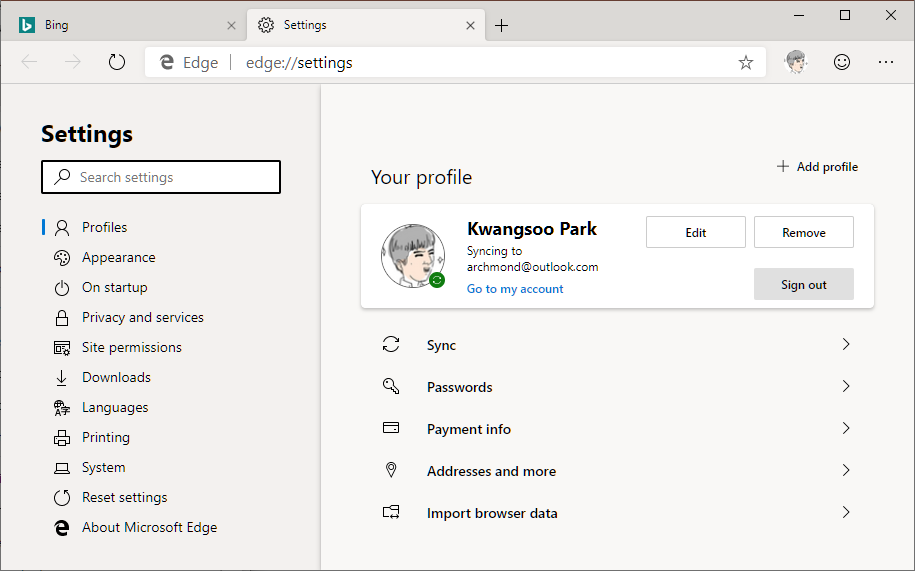Viewport: 915px width, 571px height.
Task: Add this page to favorites with star
Action: 746,62
